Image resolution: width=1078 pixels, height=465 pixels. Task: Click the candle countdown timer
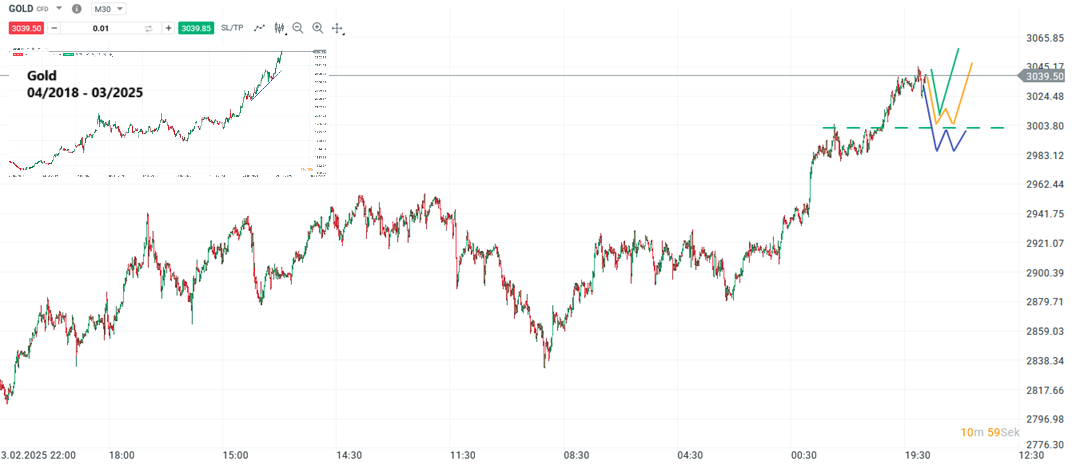click(x=986, y=432)
